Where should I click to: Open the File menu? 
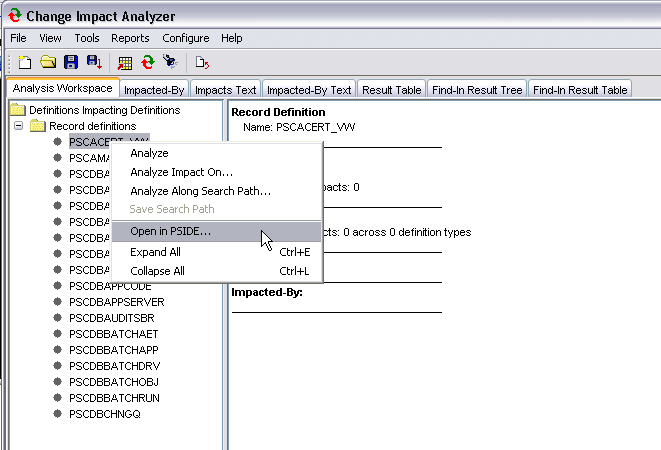18,38
